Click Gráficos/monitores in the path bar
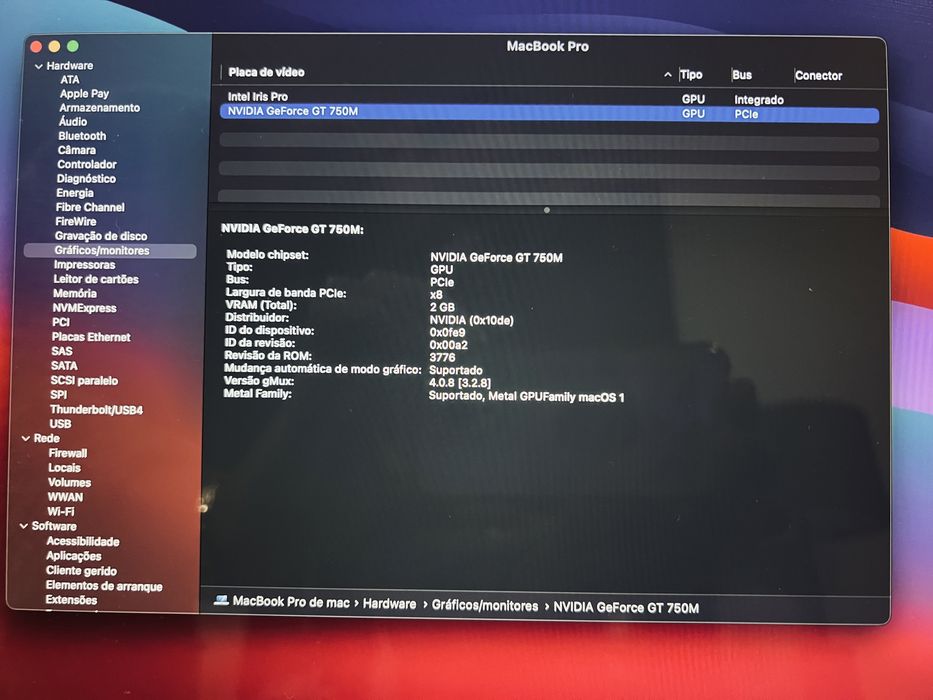Image resolution: width=933 pixels, height=700 pixels. click(484, 606)
